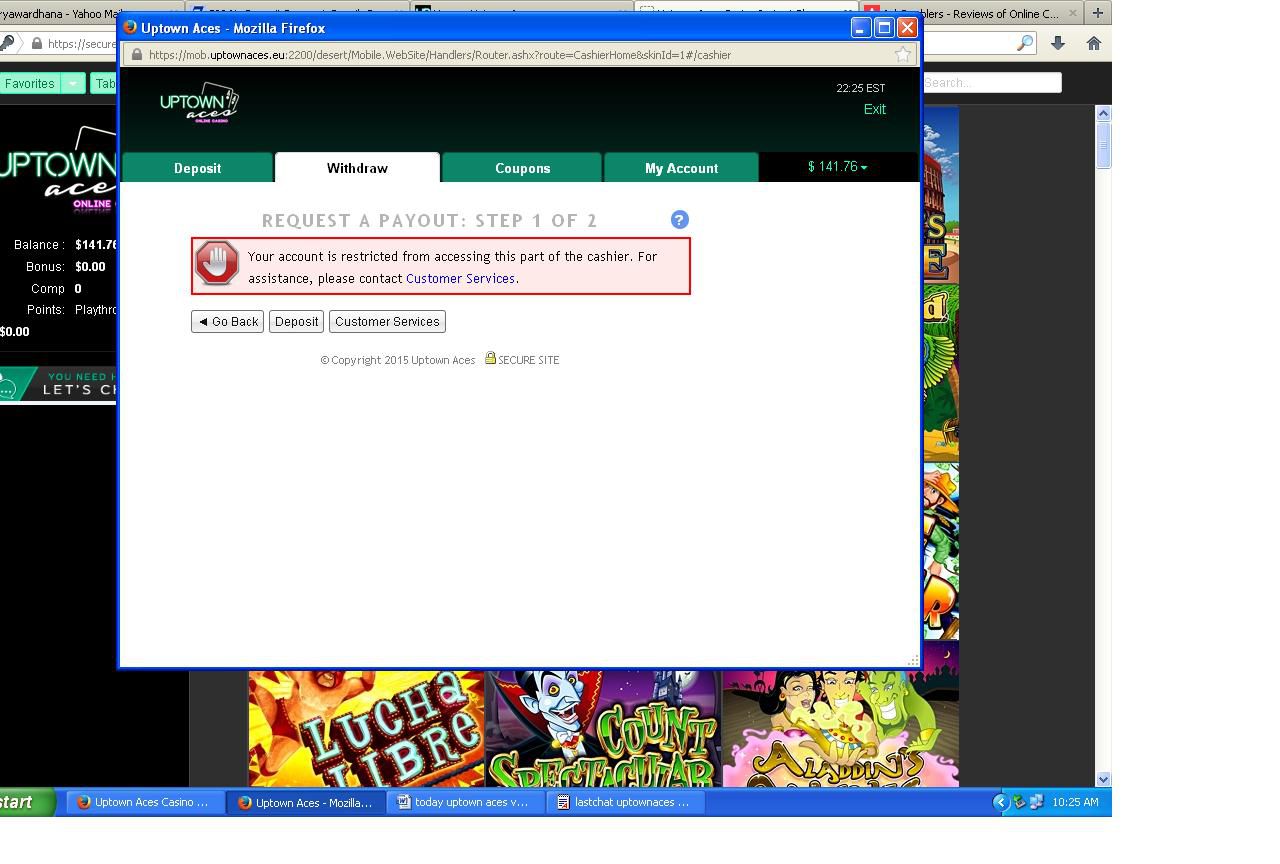The height and width of the screenshot is (864, 1280).
Task: Bookmark this page with the star icon
Action: coord(903,54)
